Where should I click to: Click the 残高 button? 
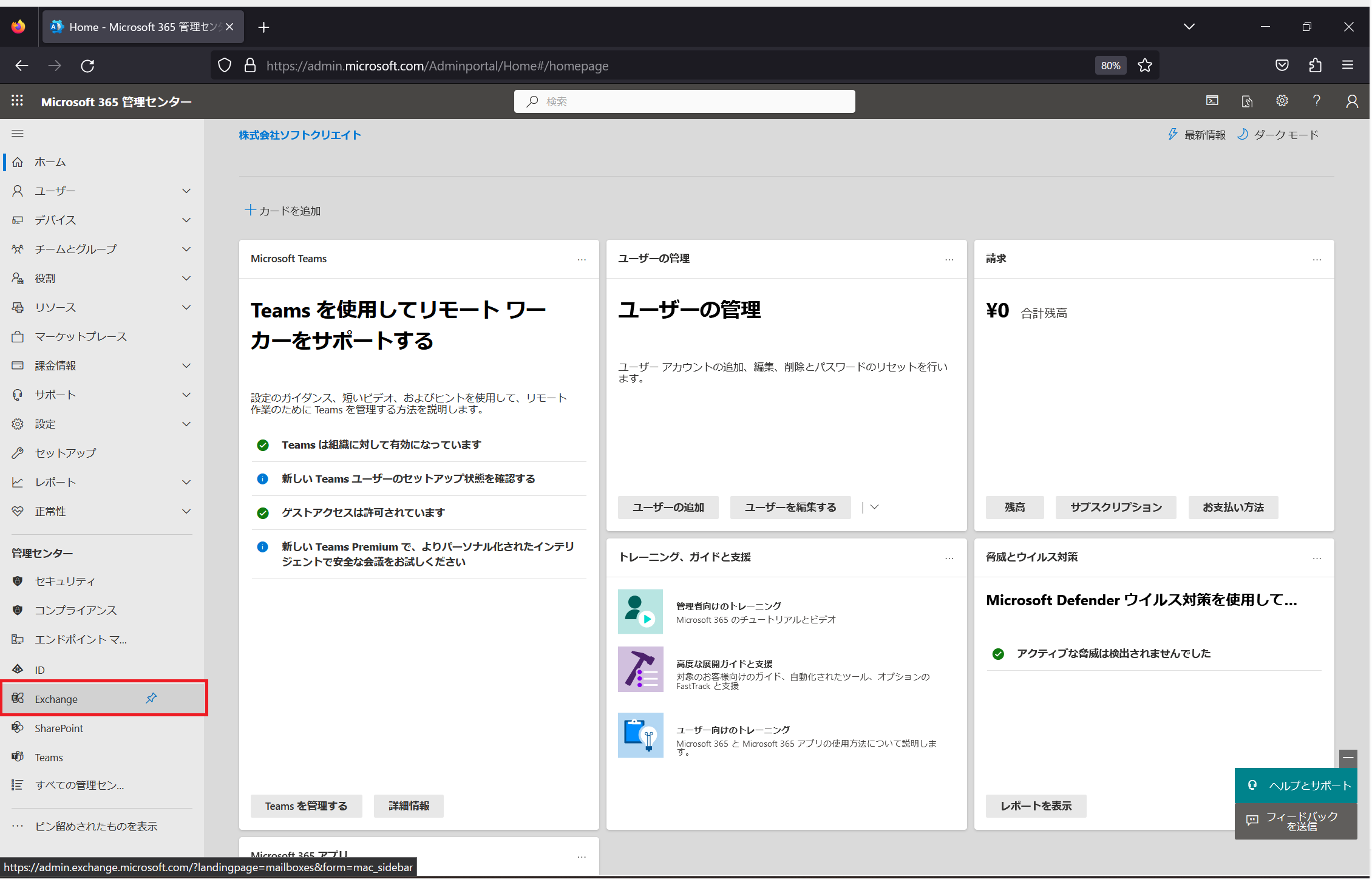pyautogui.click(x=1014, y=507)
